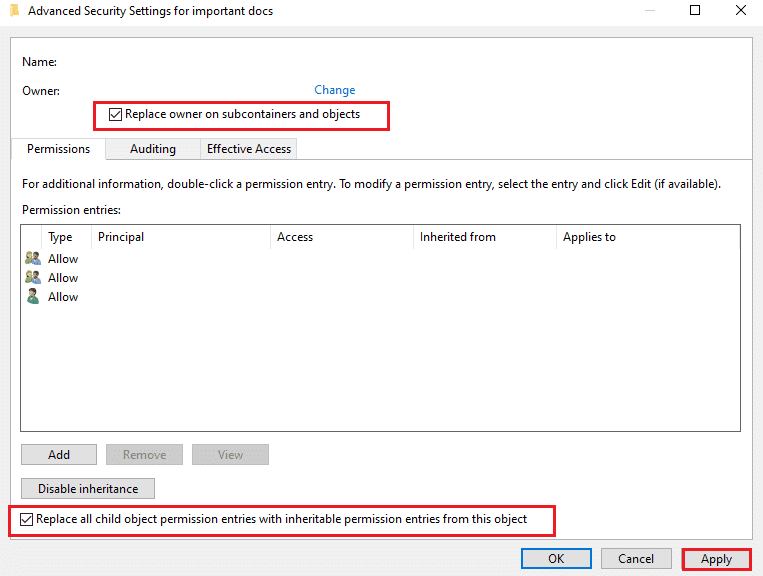Click the Change owner link
The height and width of the screenshot is (576, 763).
click(334, 90)
